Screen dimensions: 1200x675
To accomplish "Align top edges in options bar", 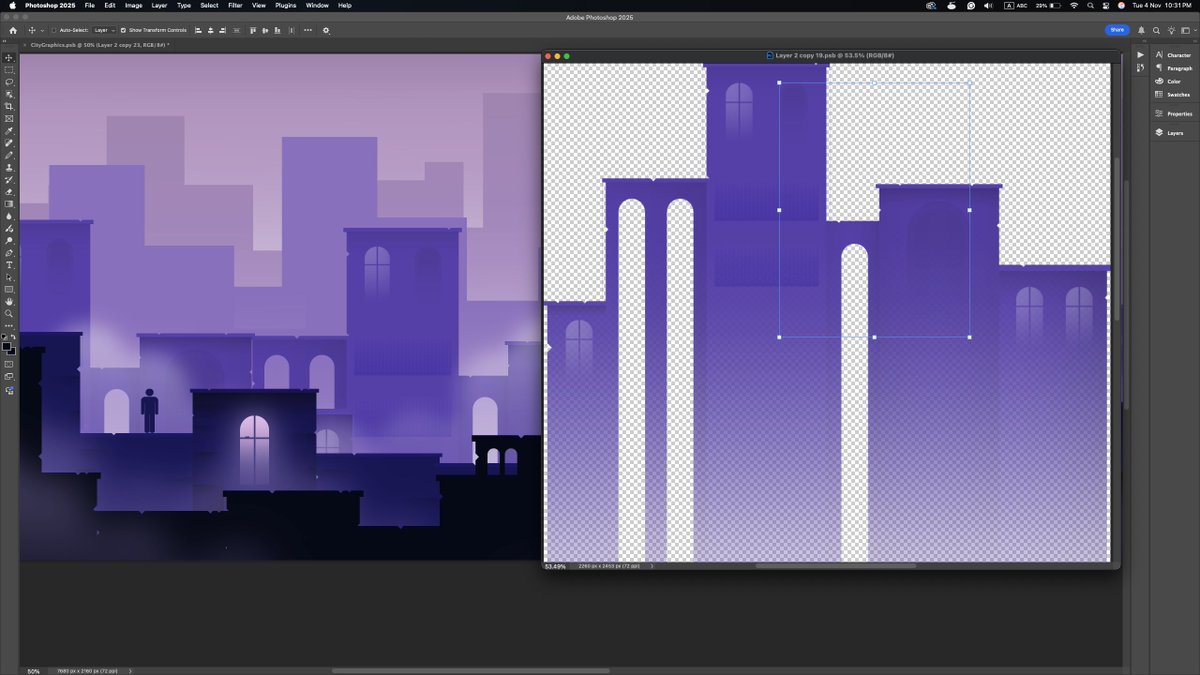I will point(251,30).
